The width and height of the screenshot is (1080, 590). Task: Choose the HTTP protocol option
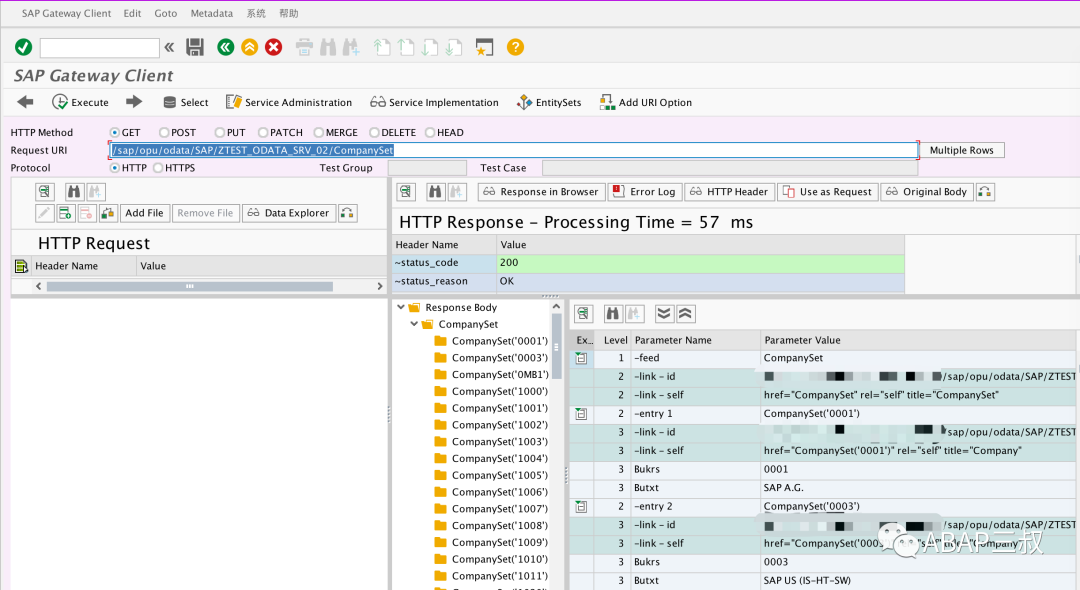pos(114,167)
